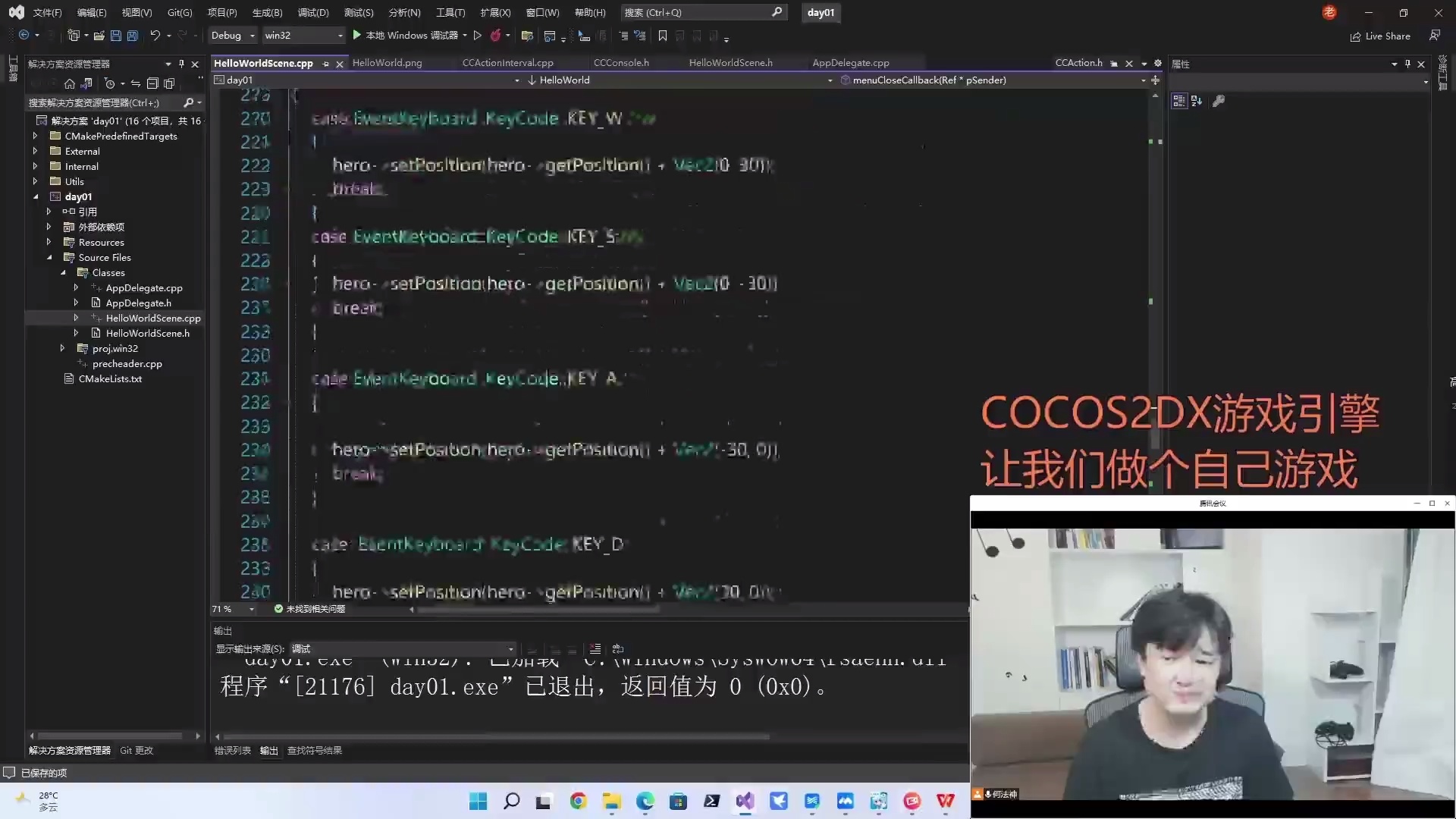The height and width of the screenshot is (819, 1456).
Task: Open search in Solution Explorer
Action: 189,102
